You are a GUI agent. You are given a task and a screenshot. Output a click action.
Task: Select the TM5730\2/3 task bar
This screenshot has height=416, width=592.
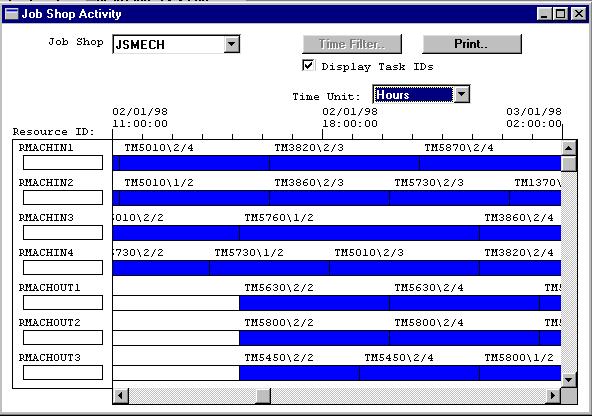pyautogui.click(x=449, y=198)
